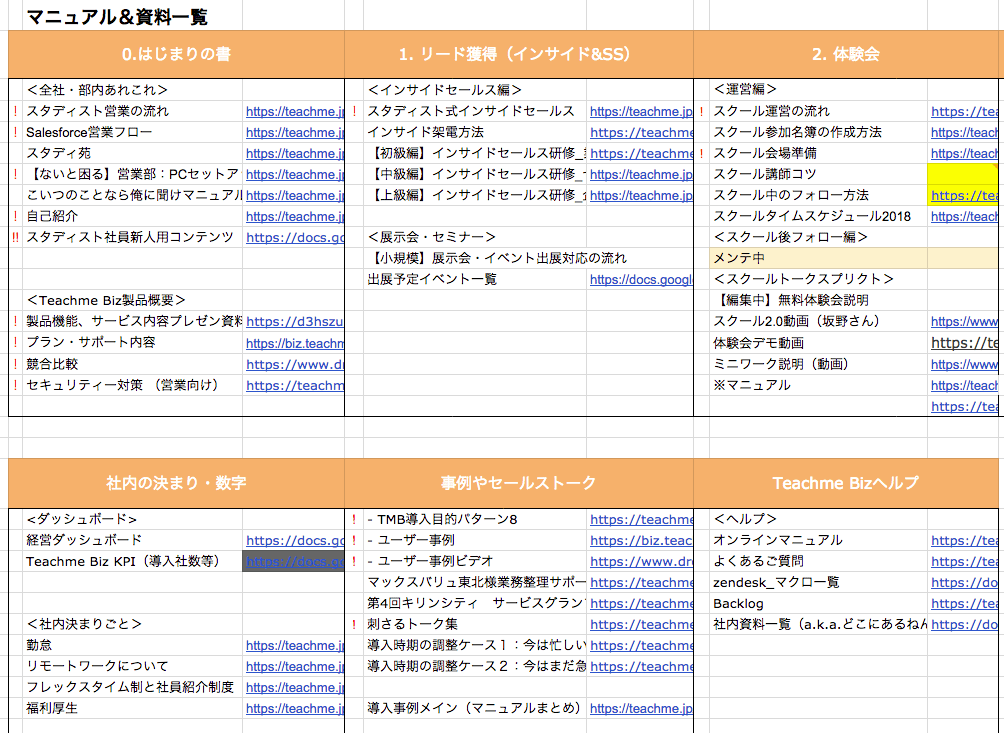Open the 体験会デモ動画 link
Screen dimensions: 1004x733
964,343
